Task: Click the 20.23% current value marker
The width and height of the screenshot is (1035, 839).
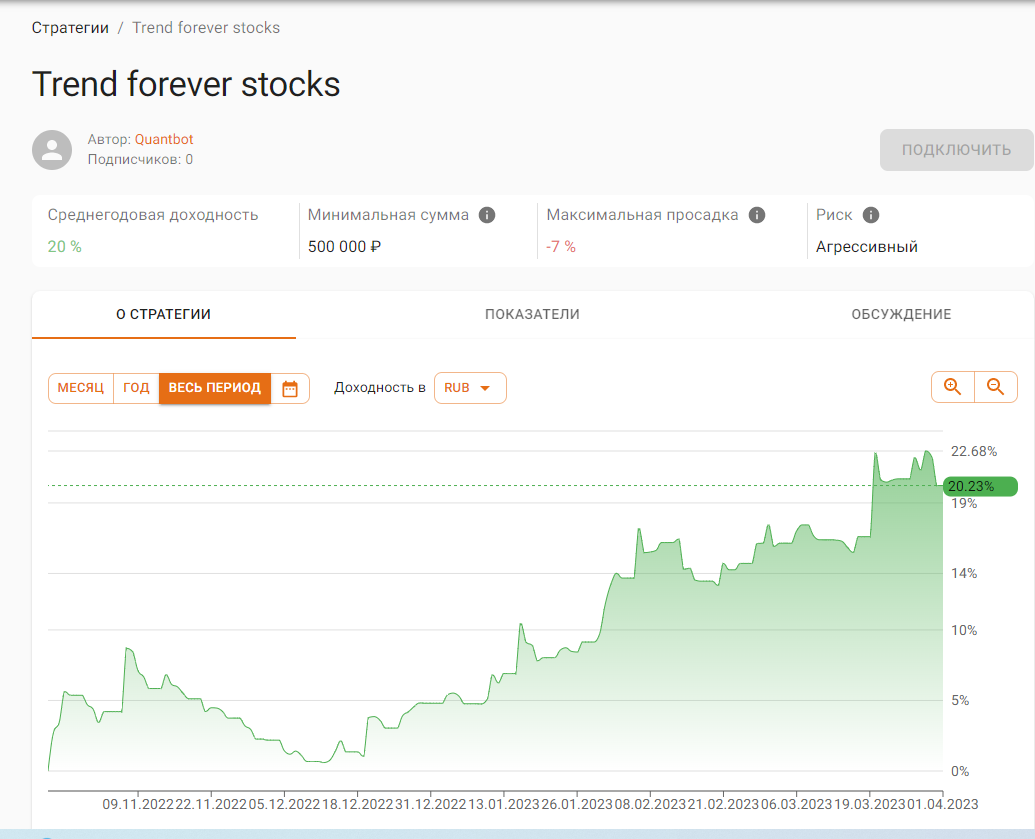Action: click(x=980, y=487)
